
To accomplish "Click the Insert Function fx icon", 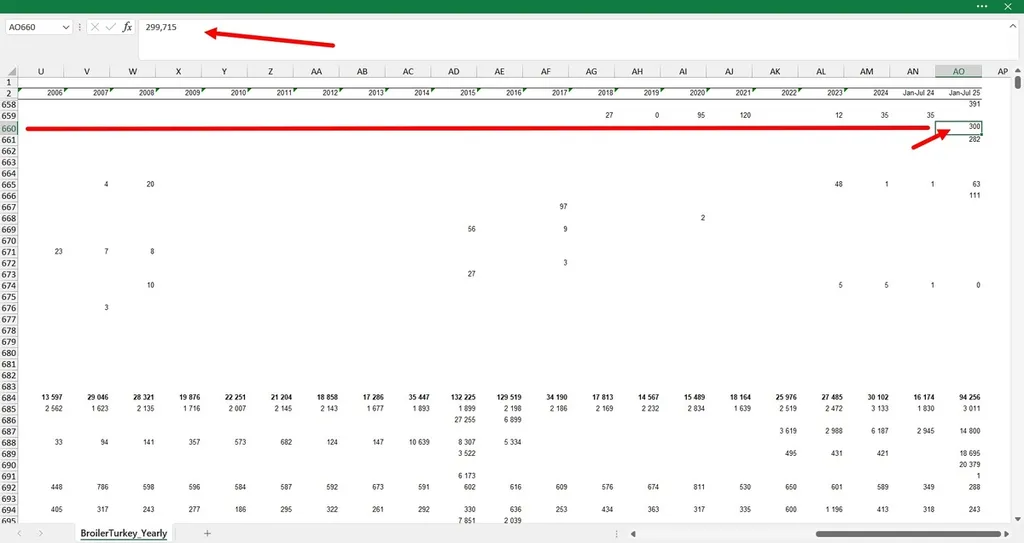I will tap(127, 27).
